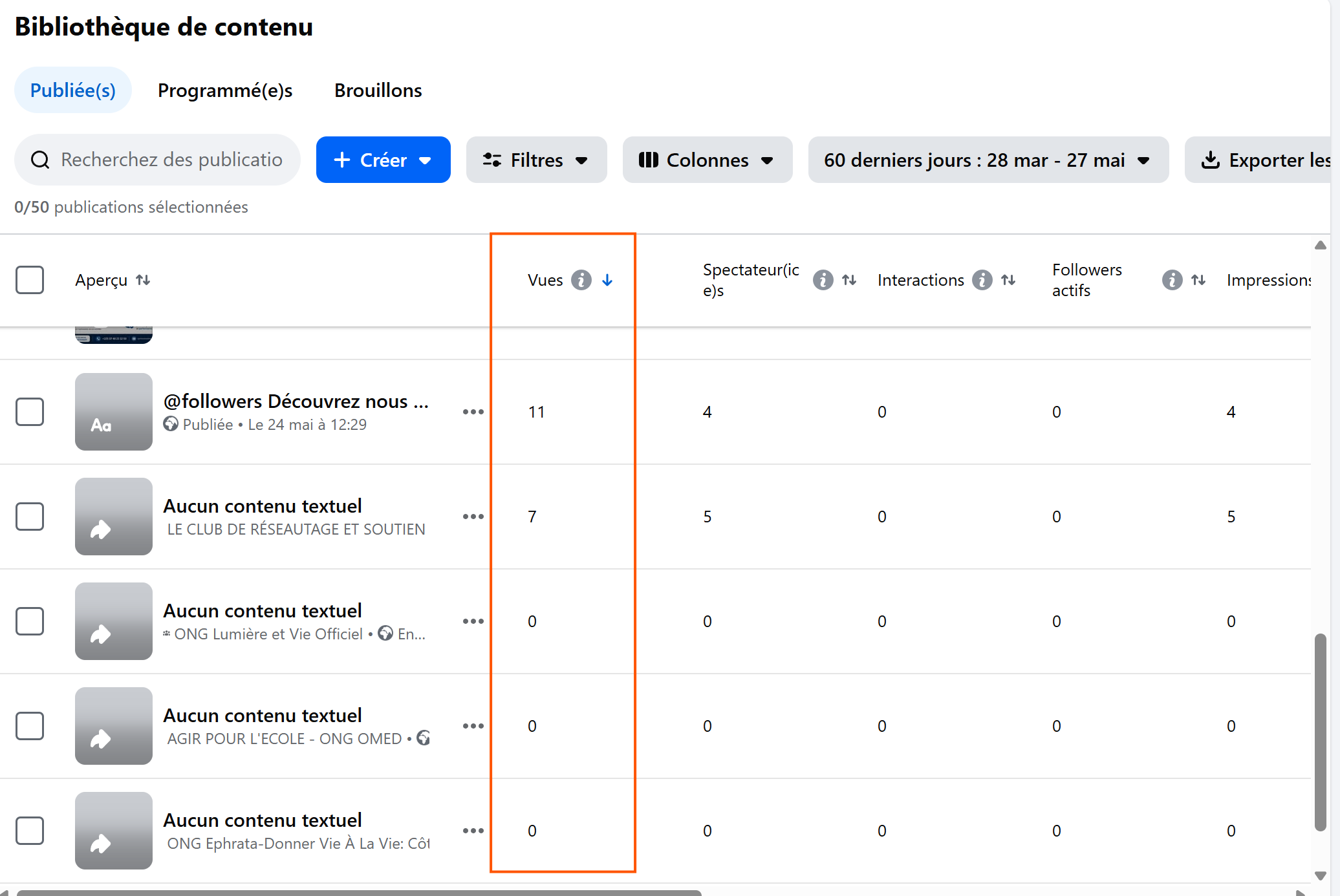Open options menu for AGIR POUR L'ECOLE post

click(473, 726)
